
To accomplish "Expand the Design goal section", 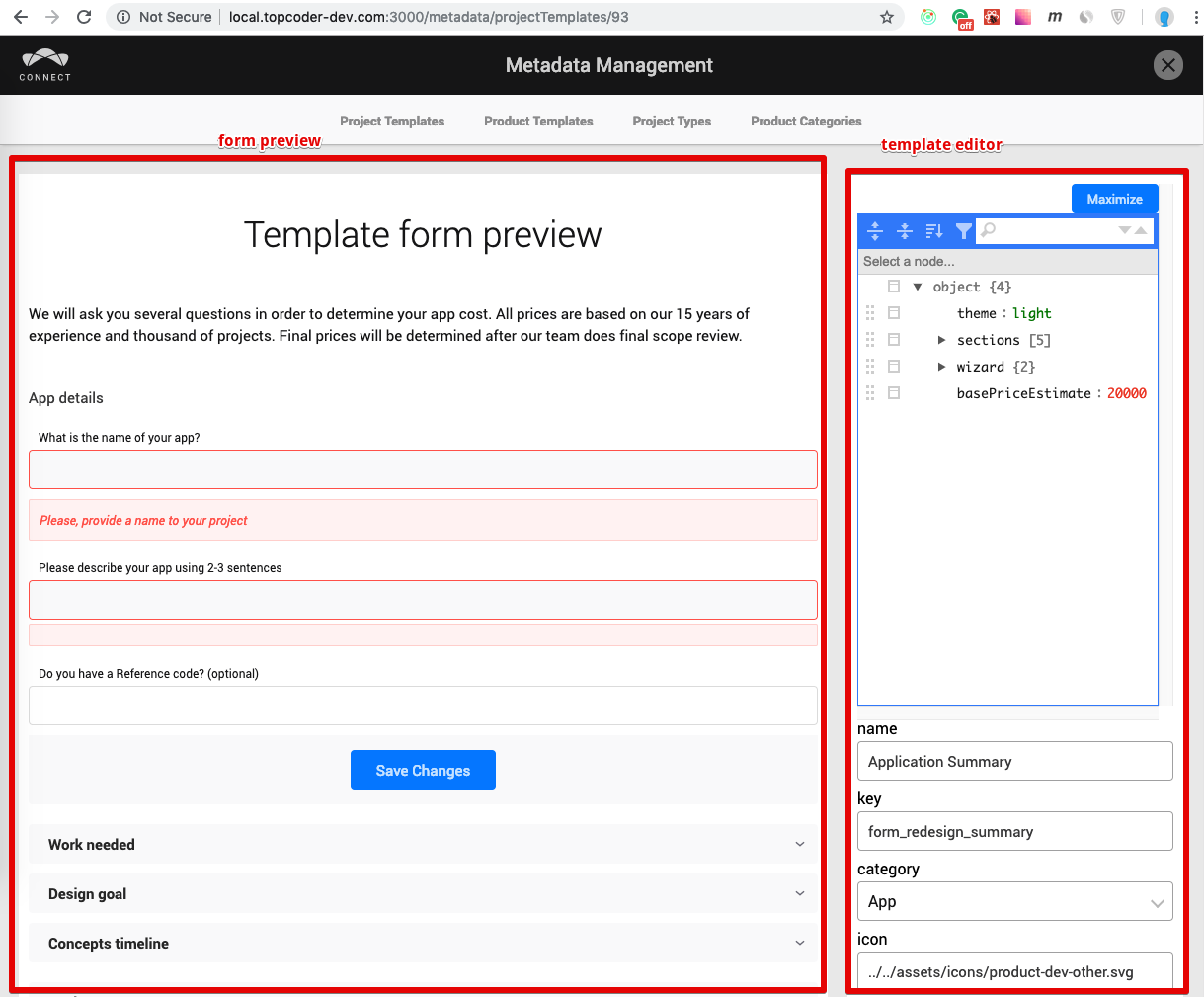I will tap(423, 894).
